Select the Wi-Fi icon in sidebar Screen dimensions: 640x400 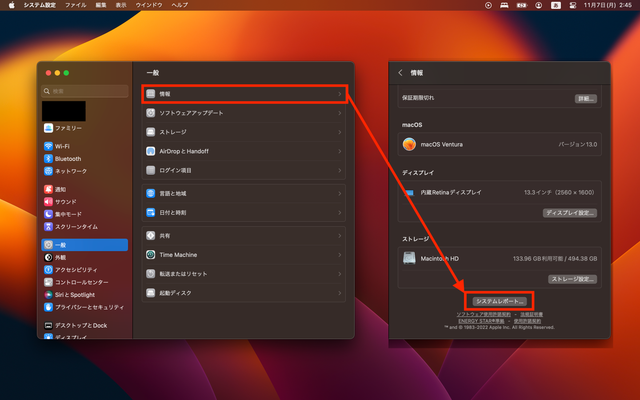tap(48, 146)
